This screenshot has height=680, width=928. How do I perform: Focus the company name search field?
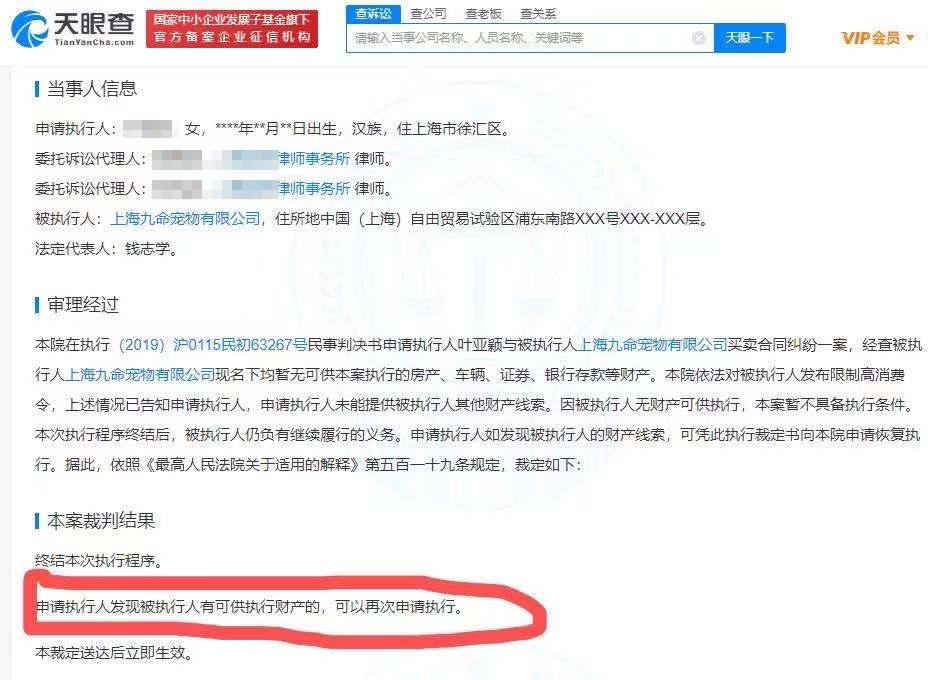[521, 38]
